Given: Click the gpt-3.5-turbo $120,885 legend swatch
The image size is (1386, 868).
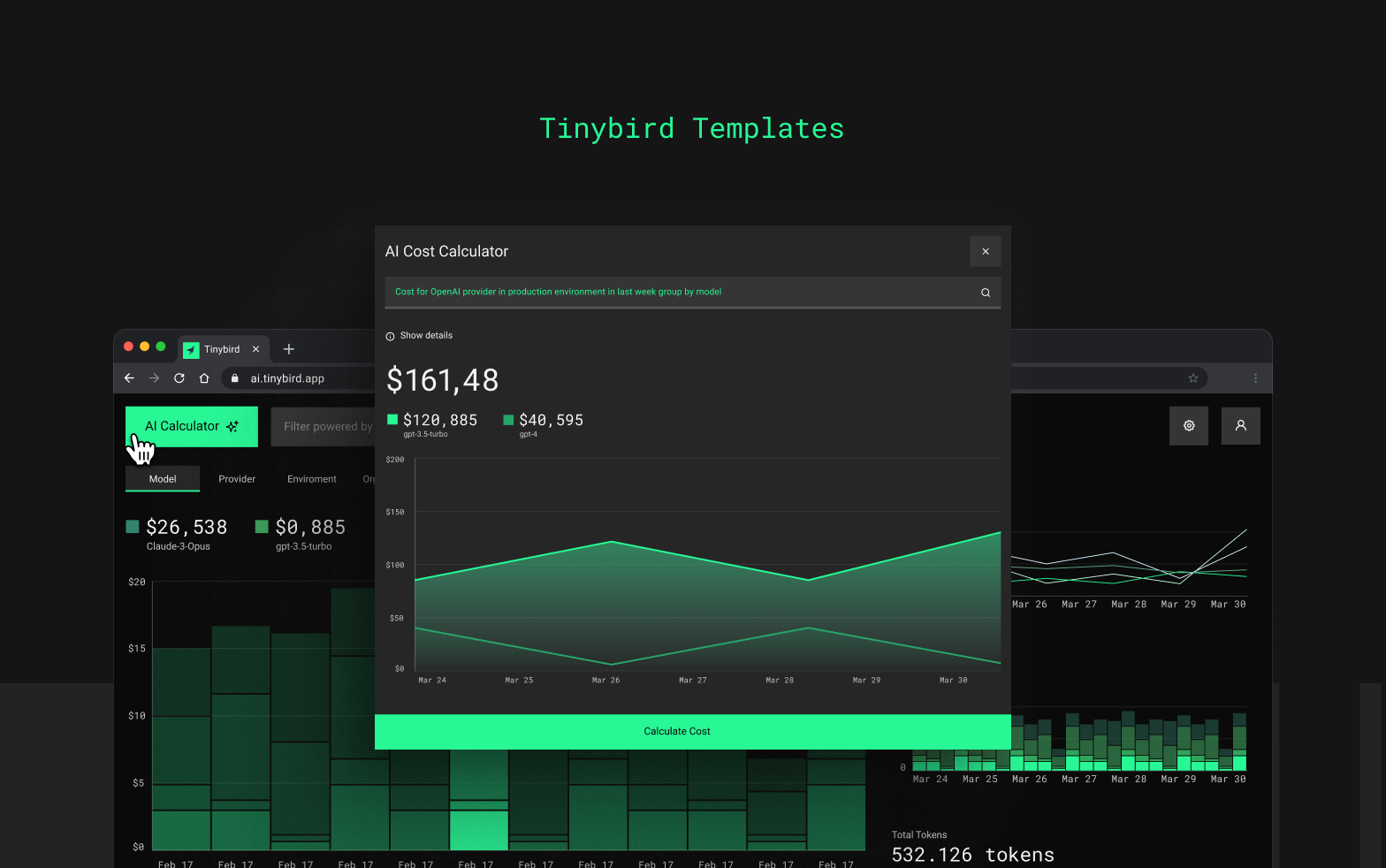Looking at the screenshot, I should 392,420.
